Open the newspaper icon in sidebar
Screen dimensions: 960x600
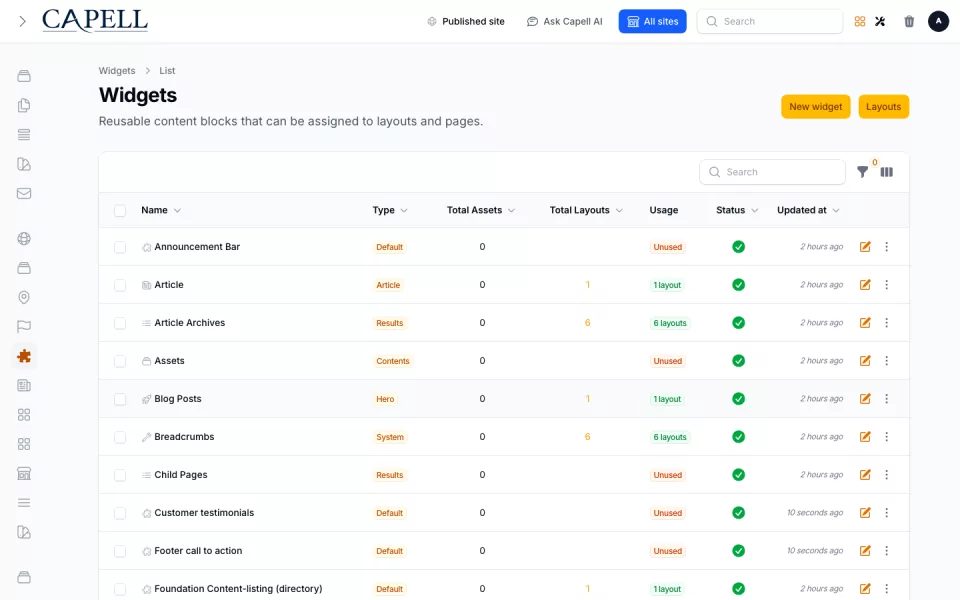[24, 386]
